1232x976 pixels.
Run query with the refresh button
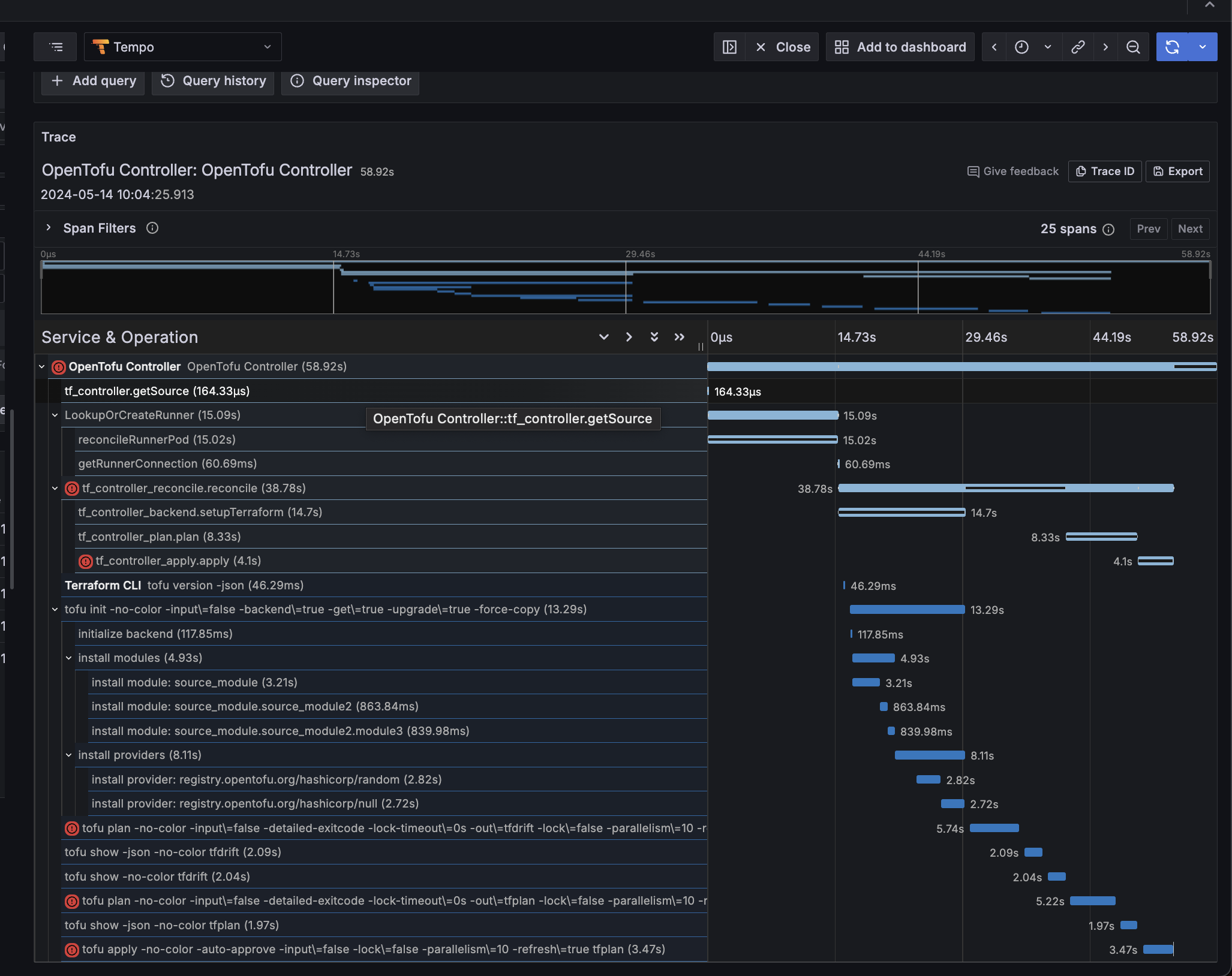pos(1173,47)
